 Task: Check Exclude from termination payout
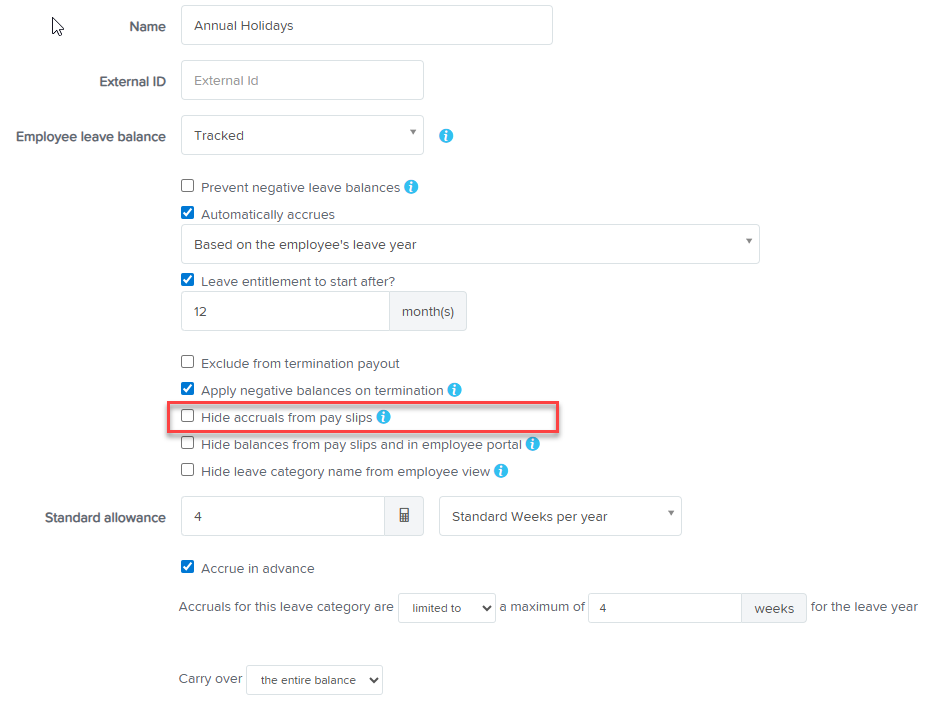pyautogui.click(x=187, y=362)
